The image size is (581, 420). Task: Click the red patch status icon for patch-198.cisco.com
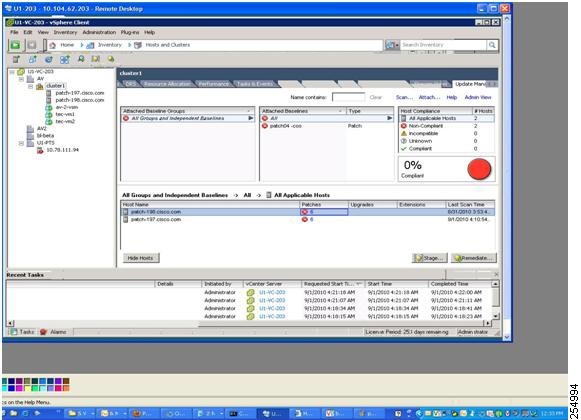(x=305, y=212)
